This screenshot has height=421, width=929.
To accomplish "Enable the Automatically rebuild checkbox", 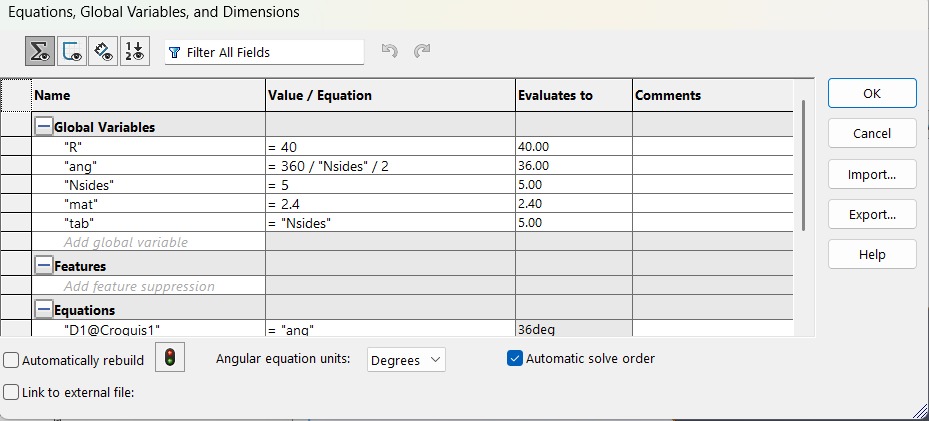I will click(12, 360).
